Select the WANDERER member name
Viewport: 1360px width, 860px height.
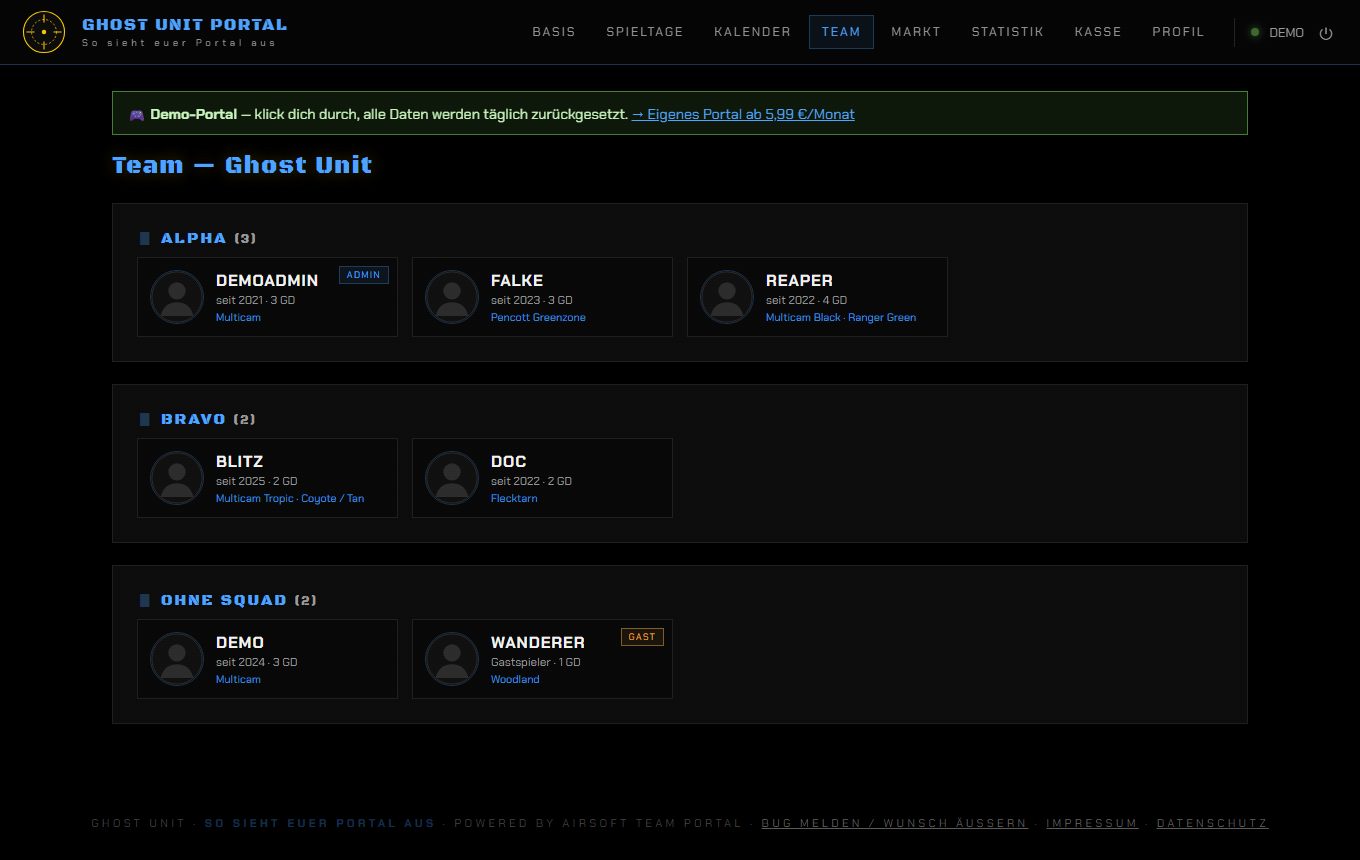point(538,643)
